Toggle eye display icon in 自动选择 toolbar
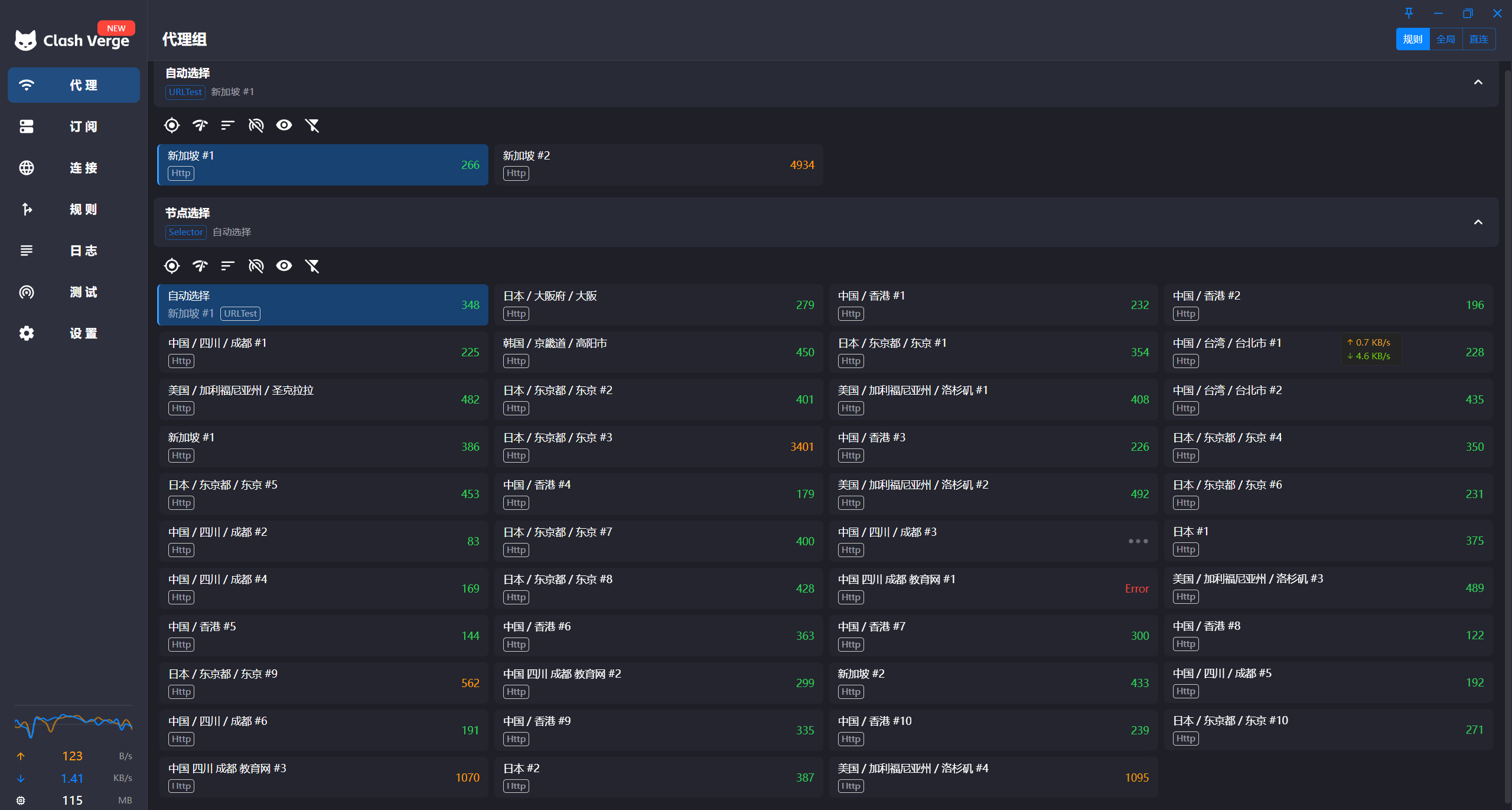 [284, 125]
